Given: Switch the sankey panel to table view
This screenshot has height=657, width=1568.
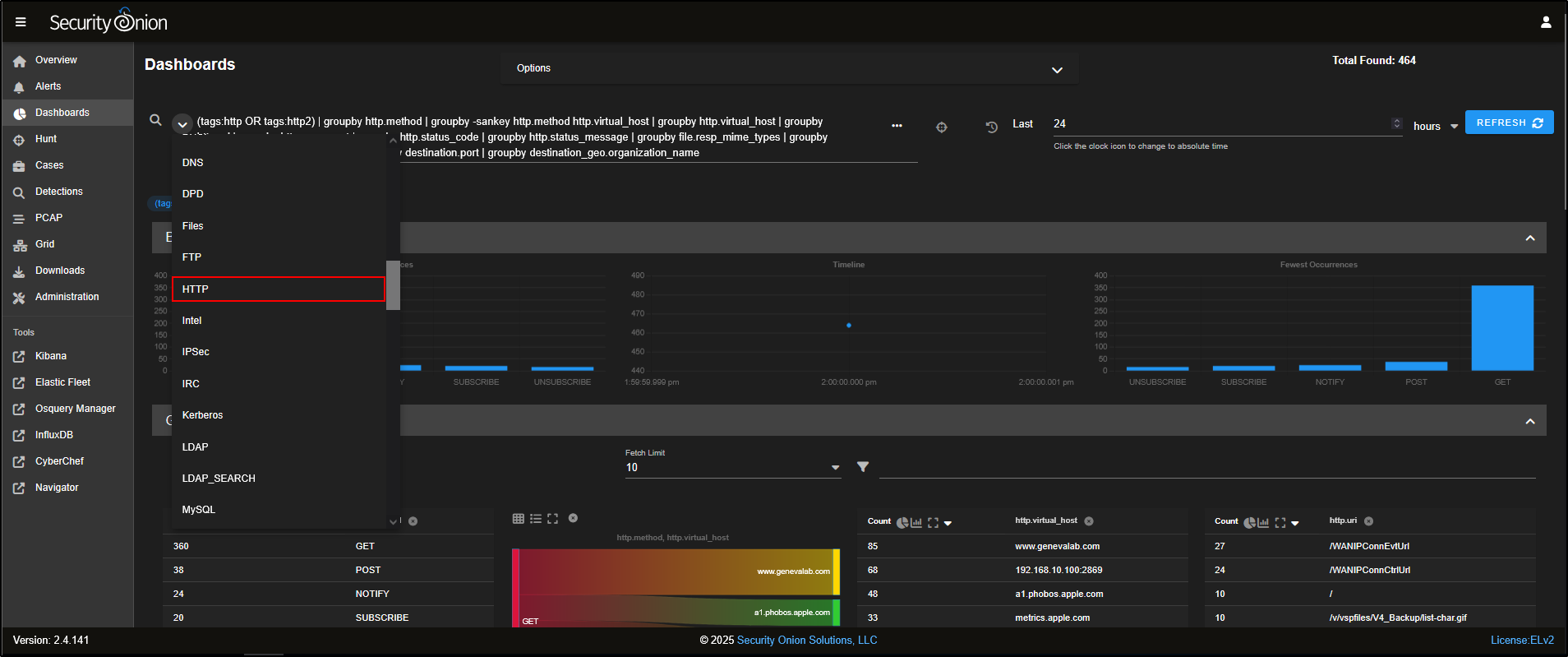Looking at the screenshot, I should click(518, 519).
